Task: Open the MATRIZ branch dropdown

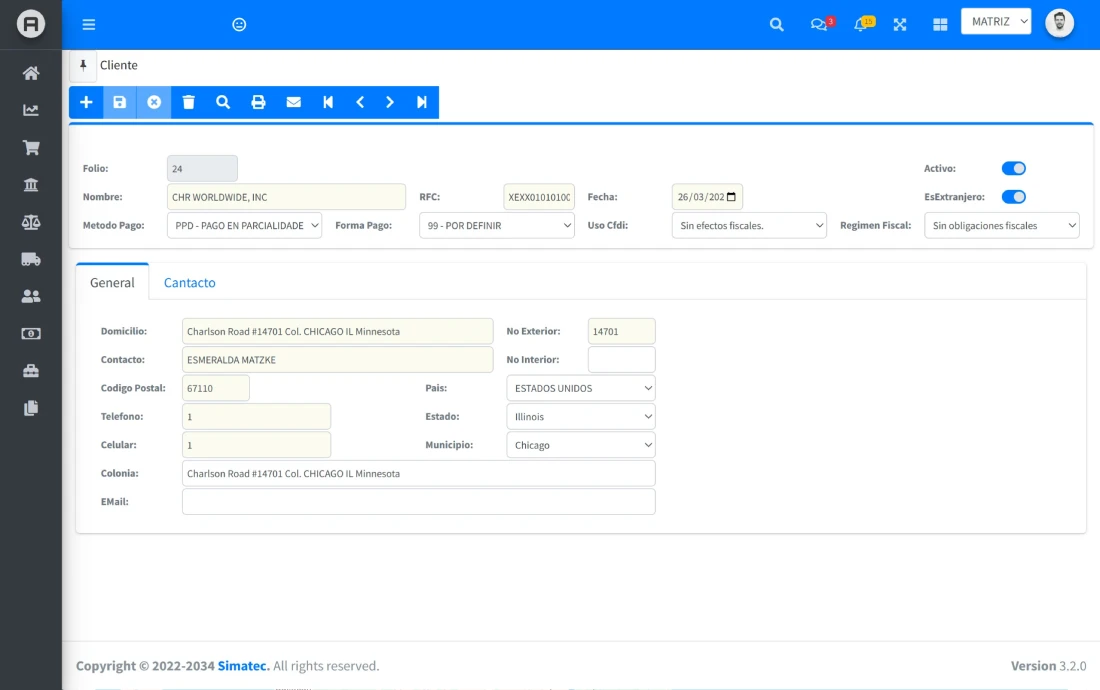Action: click(x=996, y=22)
